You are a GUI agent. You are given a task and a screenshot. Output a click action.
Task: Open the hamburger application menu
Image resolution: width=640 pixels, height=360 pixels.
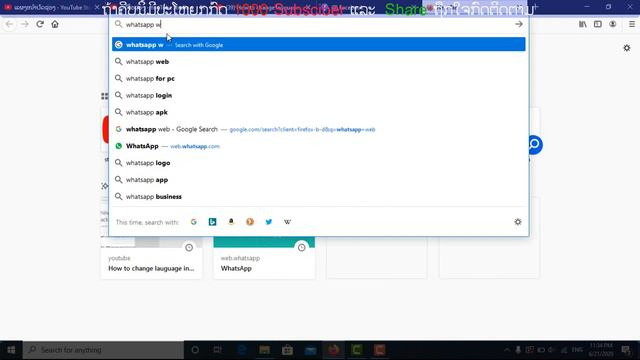coord(631,24)
